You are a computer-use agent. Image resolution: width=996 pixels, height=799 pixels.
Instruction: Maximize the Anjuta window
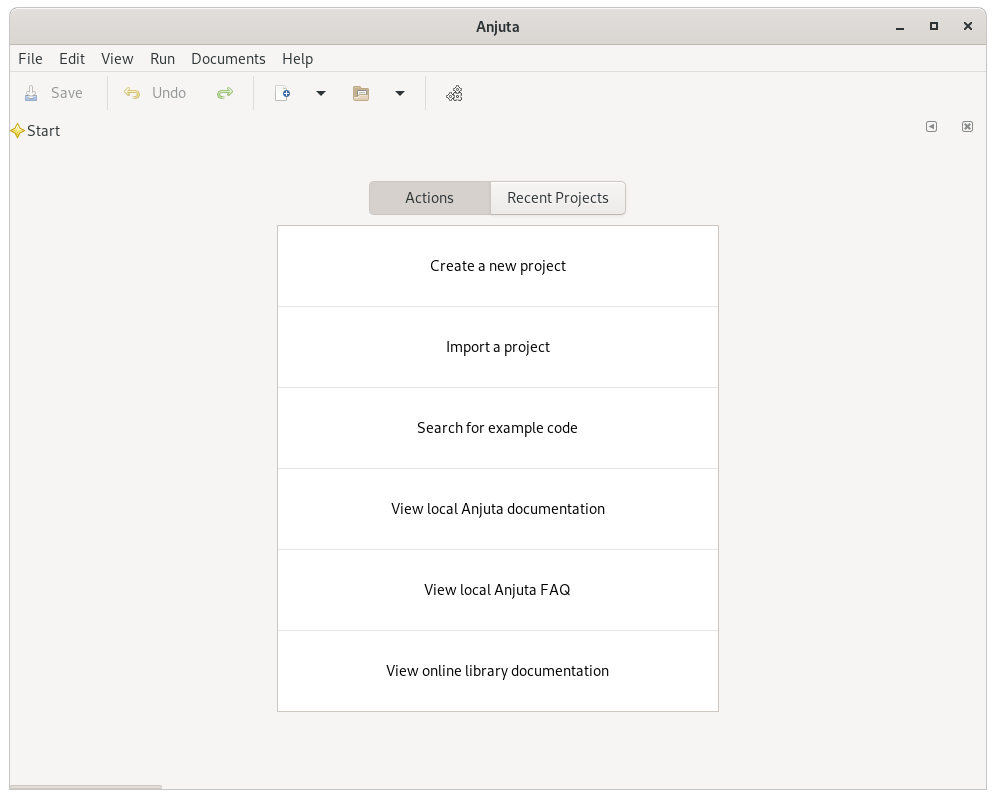tap(933, 26)
